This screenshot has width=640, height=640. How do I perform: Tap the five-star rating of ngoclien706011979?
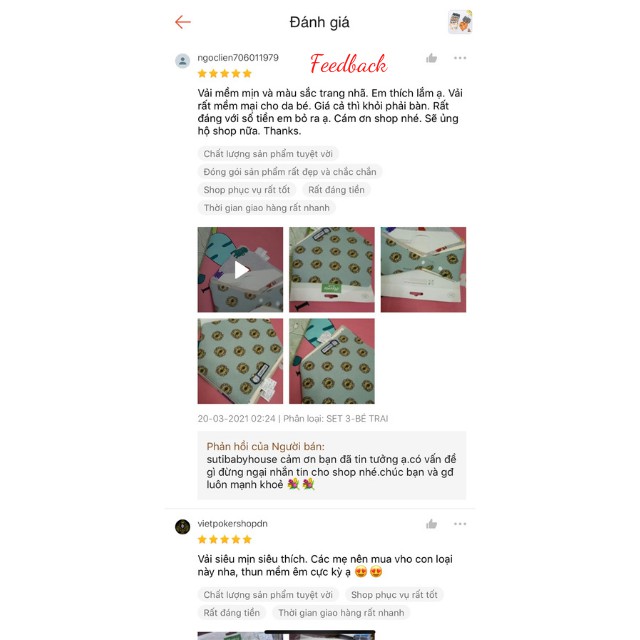224,73
